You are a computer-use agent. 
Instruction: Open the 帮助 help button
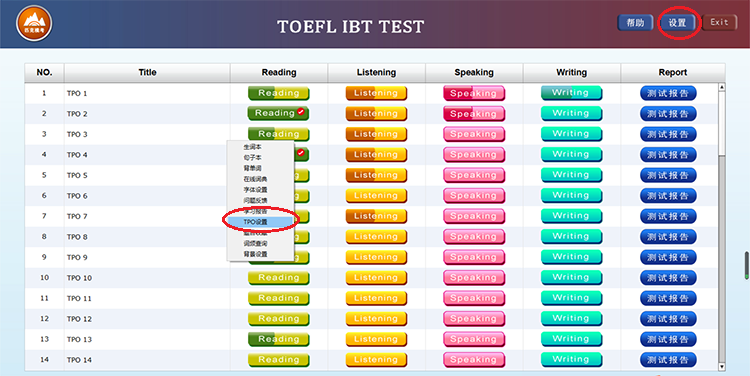pos(635,23)
